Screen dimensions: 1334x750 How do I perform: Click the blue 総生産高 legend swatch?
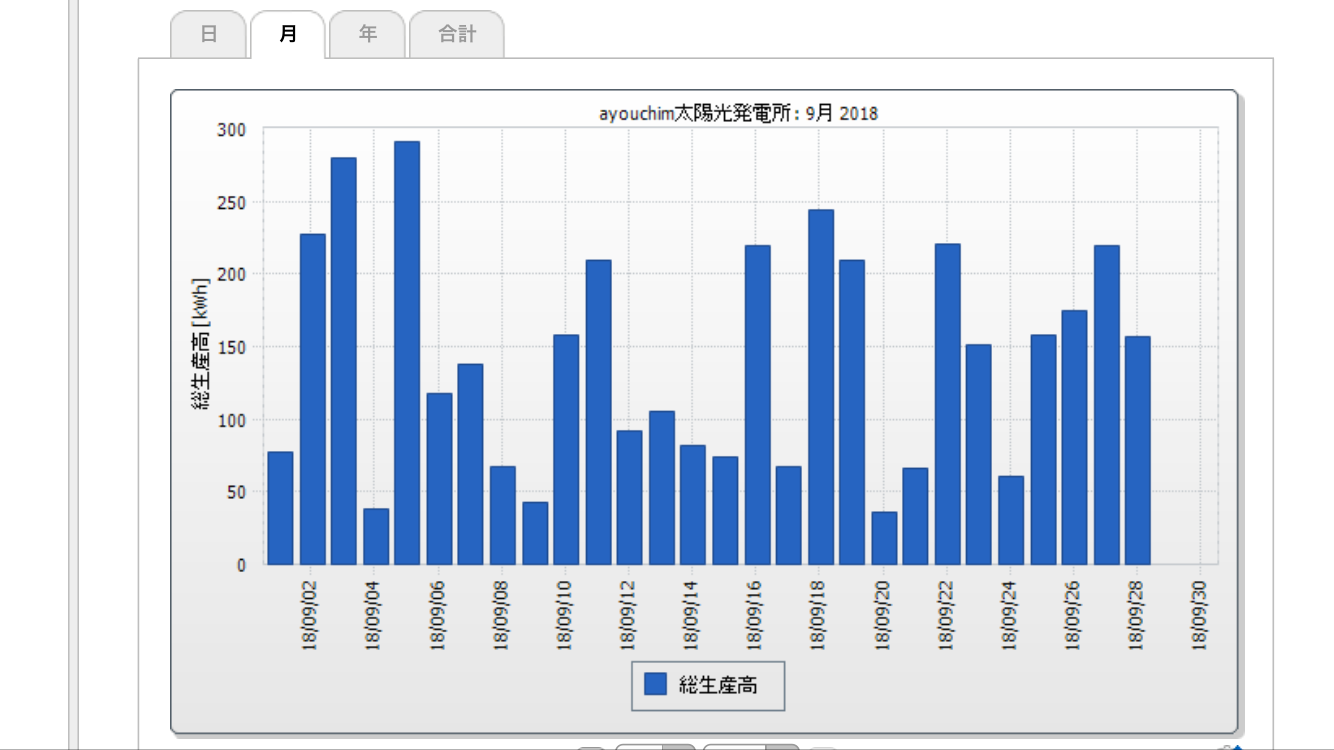(655, 684)
